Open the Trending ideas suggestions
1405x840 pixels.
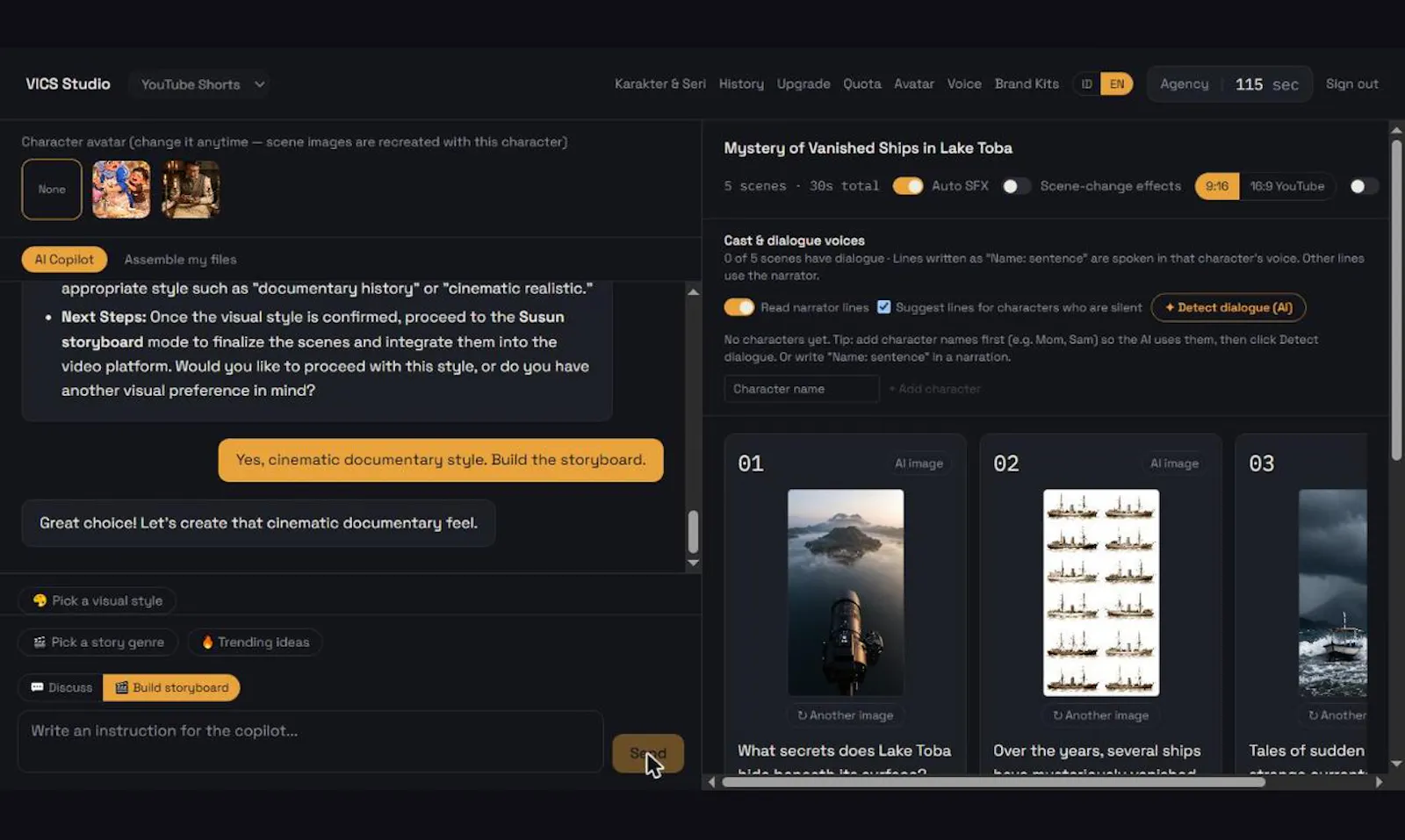pos(255,643)
